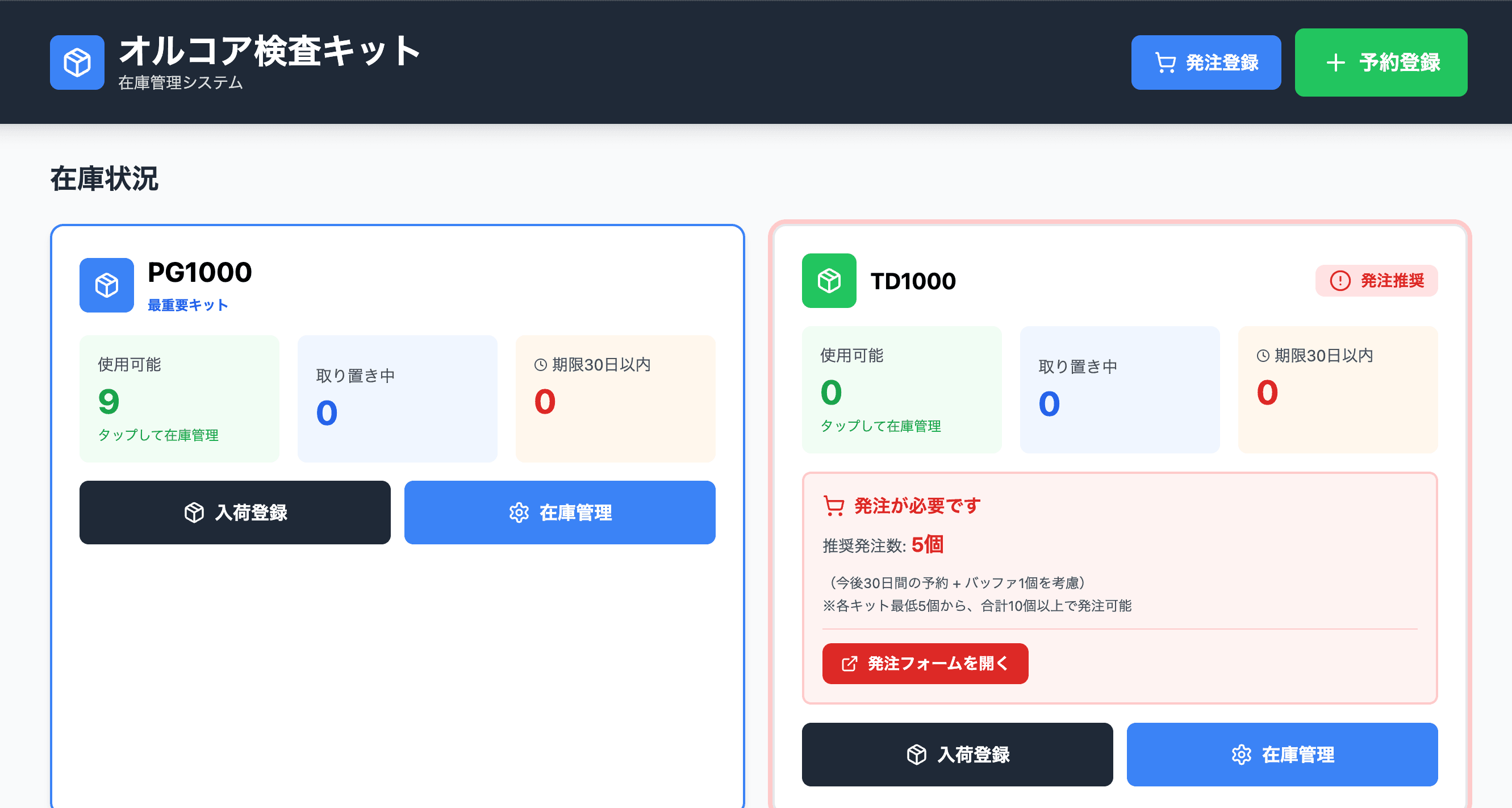The width and height of the screenshot is (1512, 808).
Task: Click the note 各キット最低5個から
Action: 977,605
